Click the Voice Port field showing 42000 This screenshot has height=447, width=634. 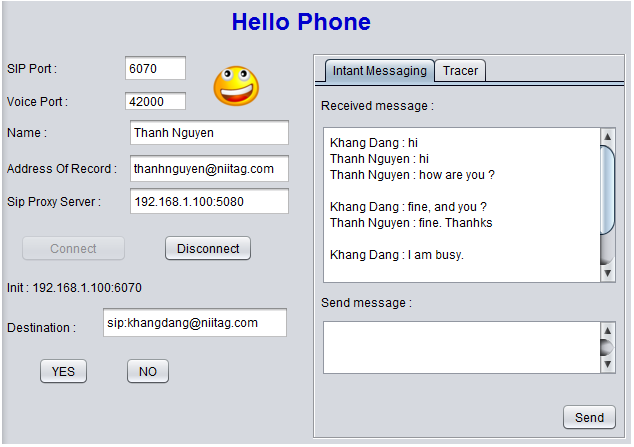(155, 101)
